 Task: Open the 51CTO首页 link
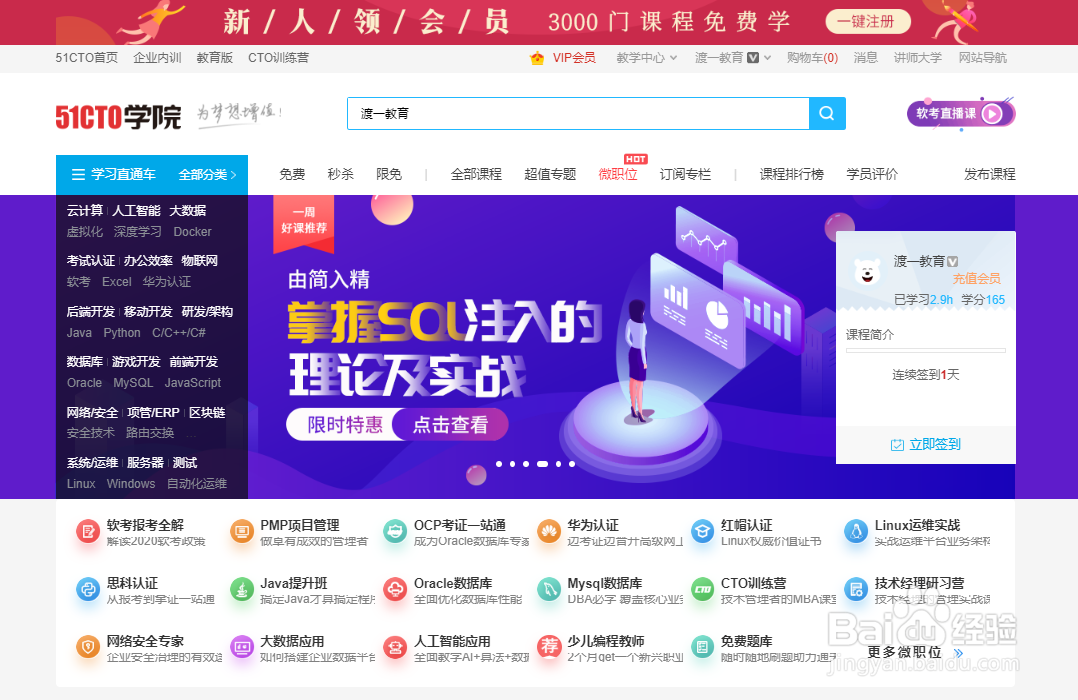click(87, 58)
